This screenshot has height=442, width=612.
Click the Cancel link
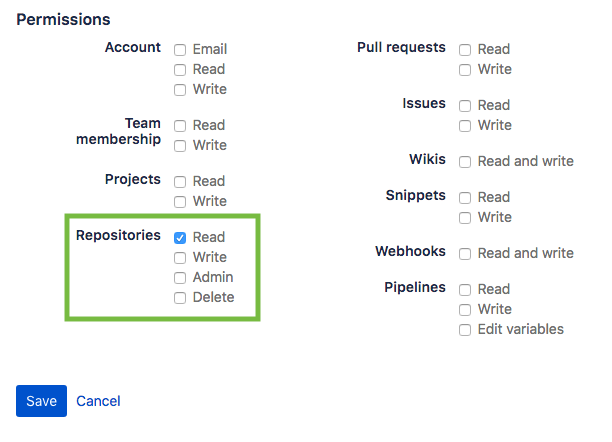tap(98, 401)
